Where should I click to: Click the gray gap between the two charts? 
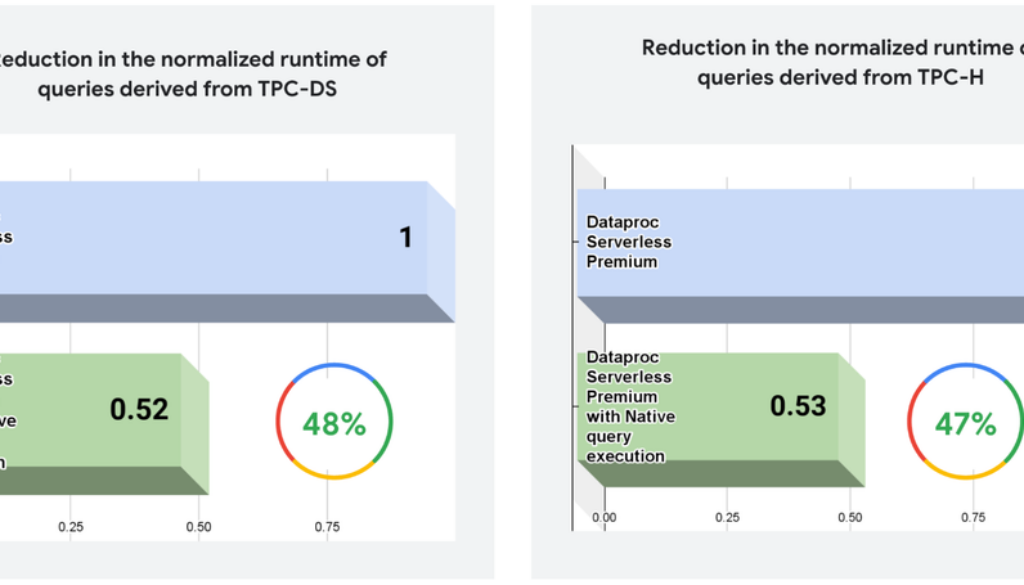[x=512, y=300]
